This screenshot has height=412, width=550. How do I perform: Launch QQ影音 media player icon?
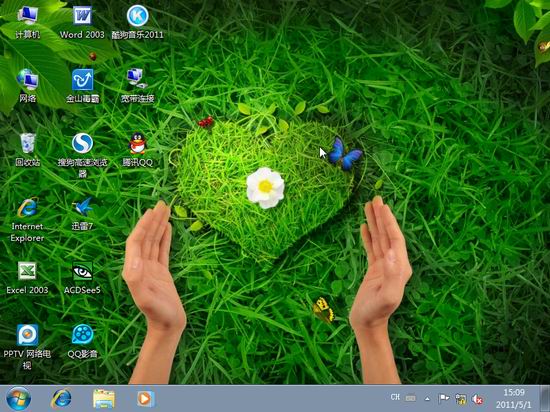tap(82, 341)
